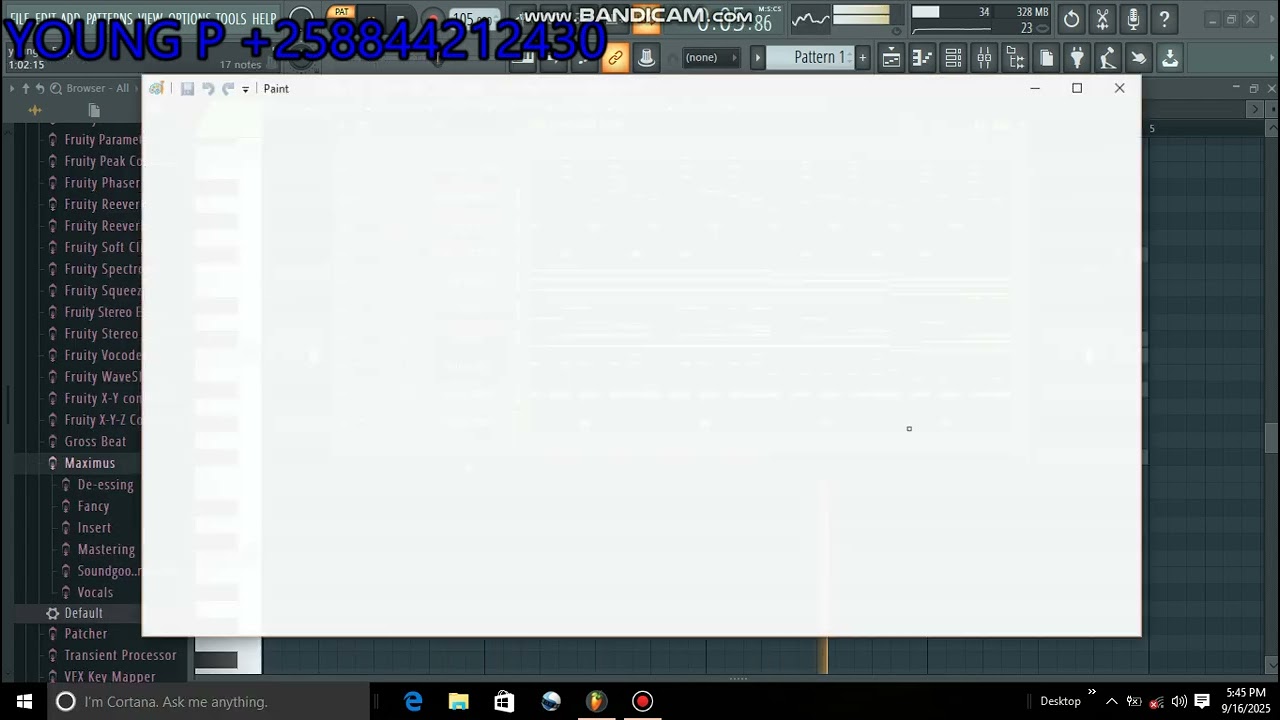Screen dimensions: 1280x720
Task: Expand the Default item in browser
Action: click(84, 613)
